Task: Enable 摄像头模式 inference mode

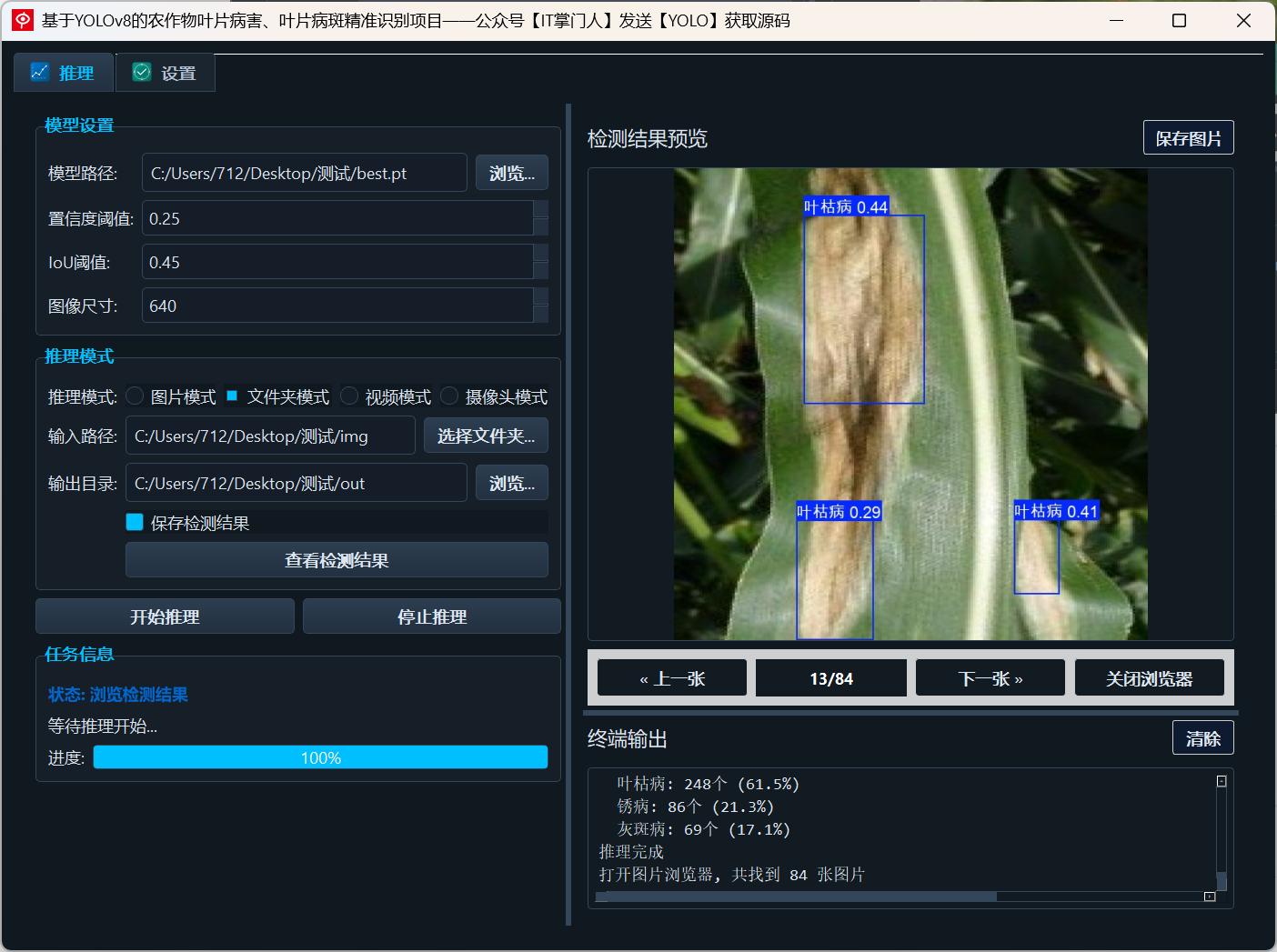Action: tap(448, 396)
